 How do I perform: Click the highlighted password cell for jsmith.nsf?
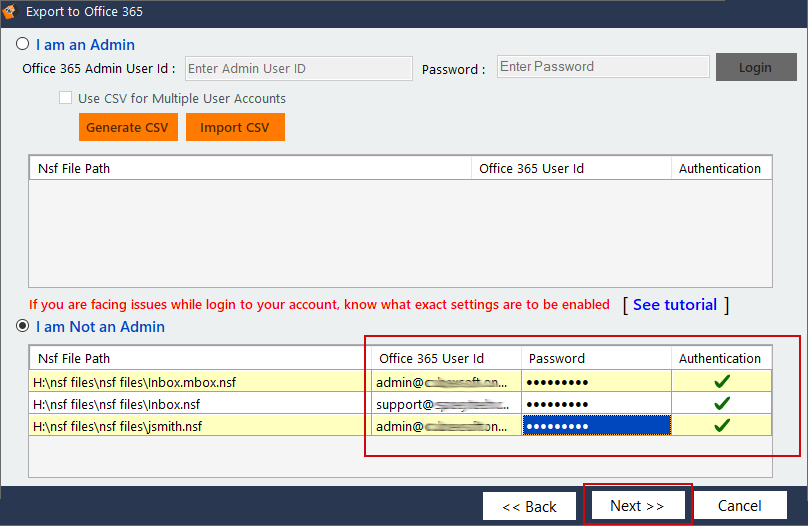tap(597, 426)
